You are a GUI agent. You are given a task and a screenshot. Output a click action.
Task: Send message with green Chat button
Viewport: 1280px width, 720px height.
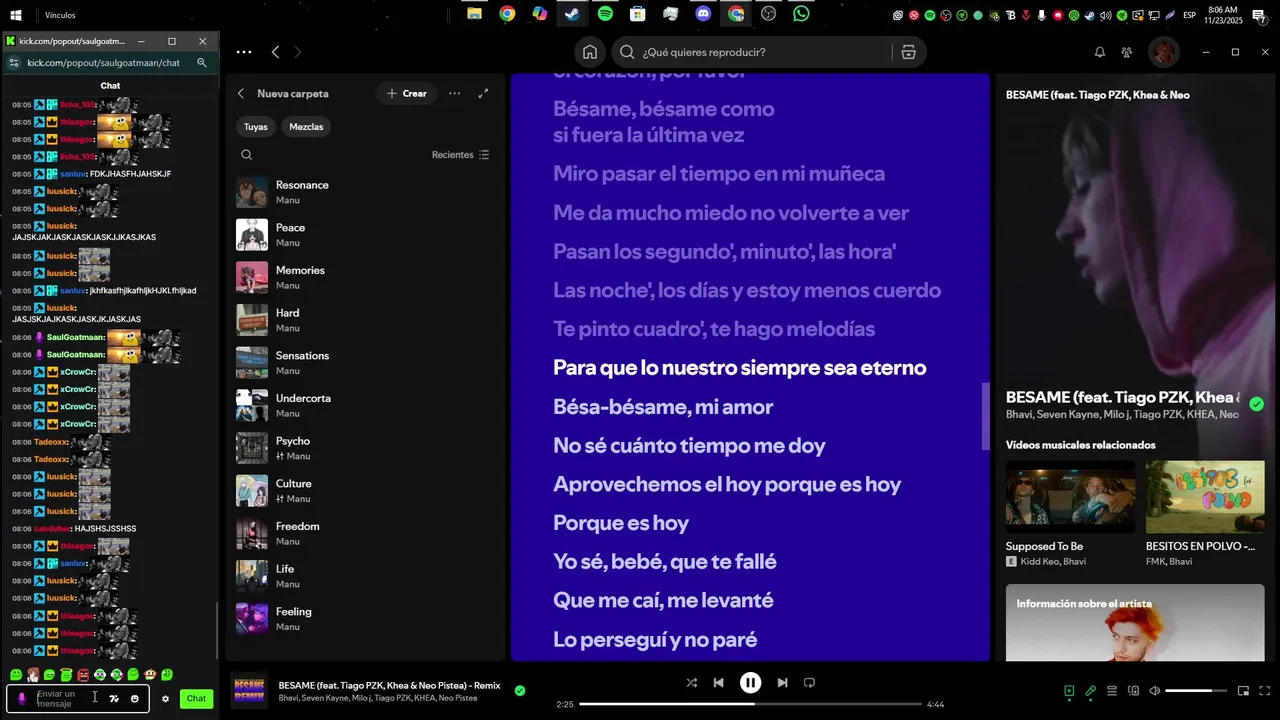(196, 699)
